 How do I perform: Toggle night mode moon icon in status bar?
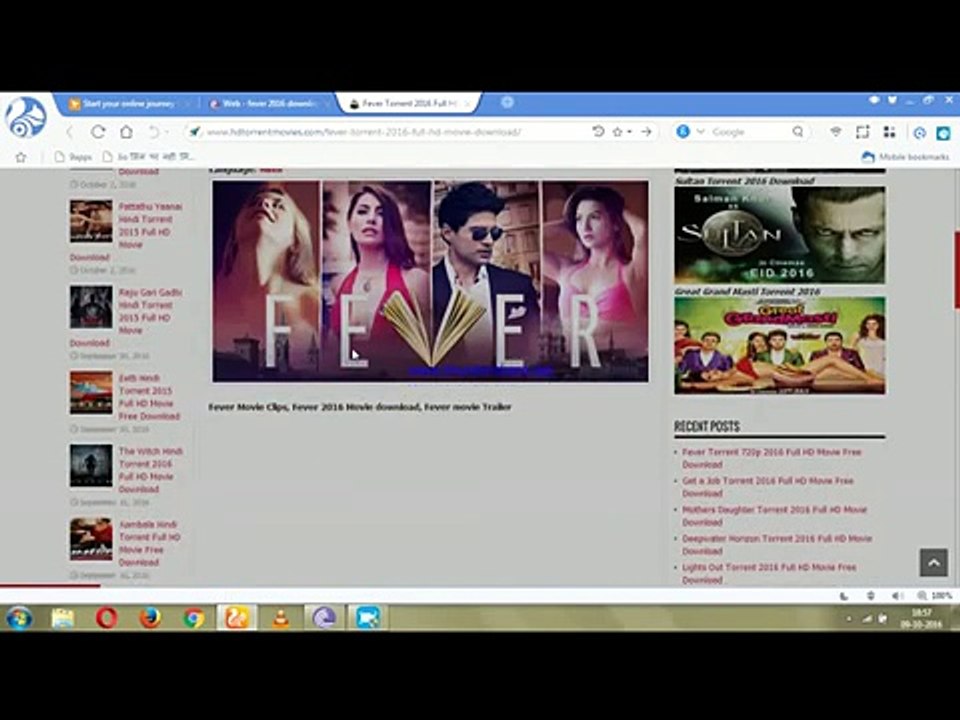point(844,596)
